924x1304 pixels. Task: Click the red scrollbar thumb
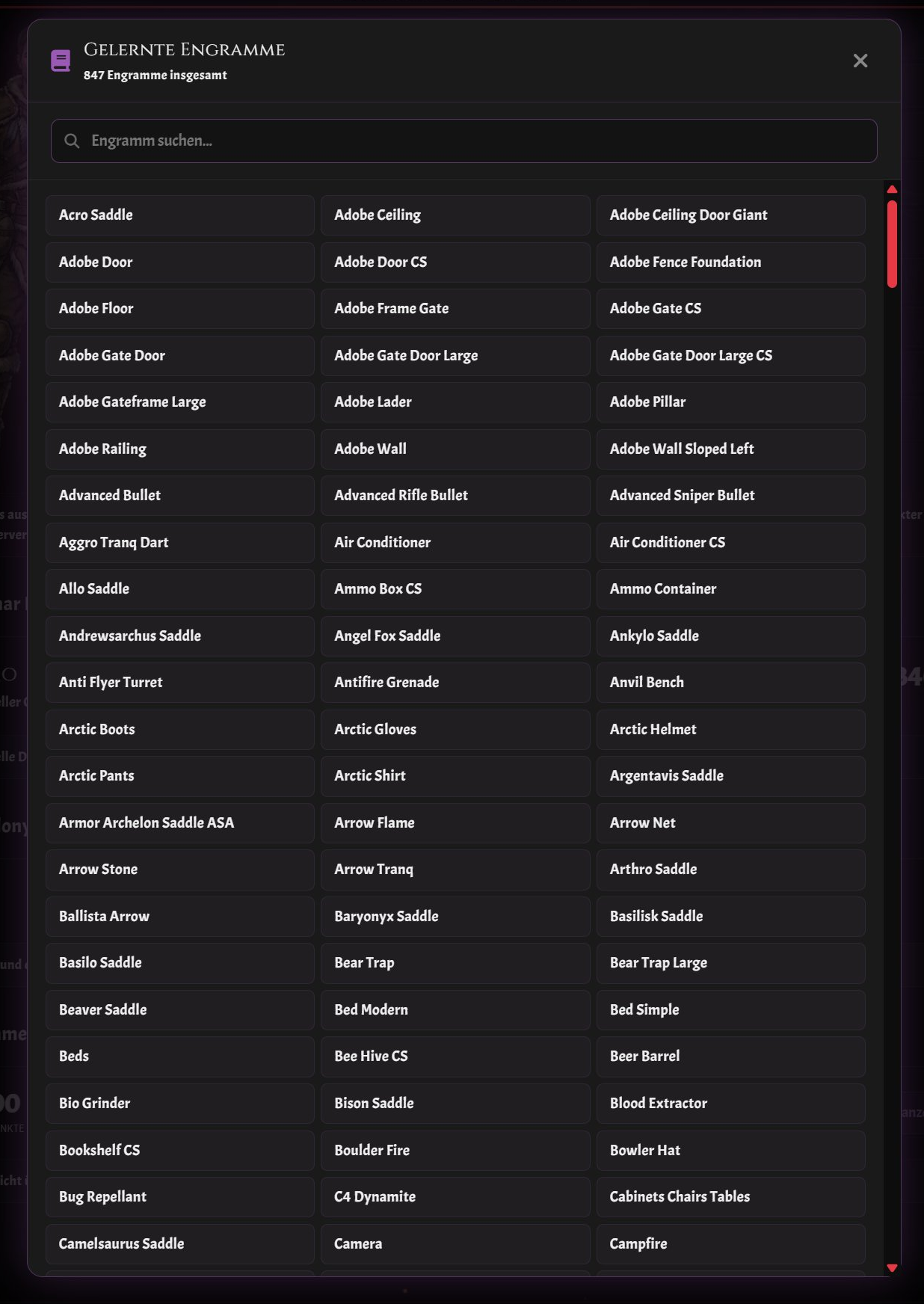click(x=892, y=244)
